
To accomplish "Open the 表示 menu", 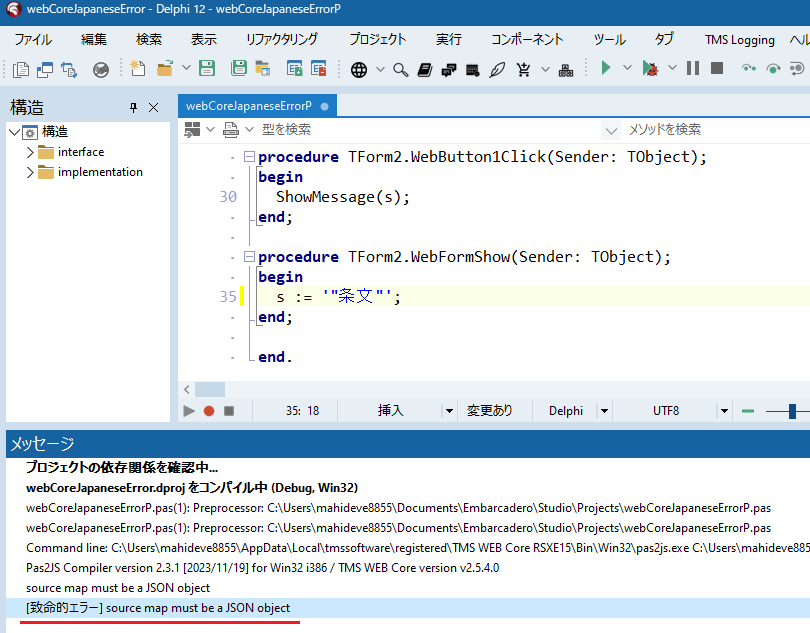I will click(204, 39).
